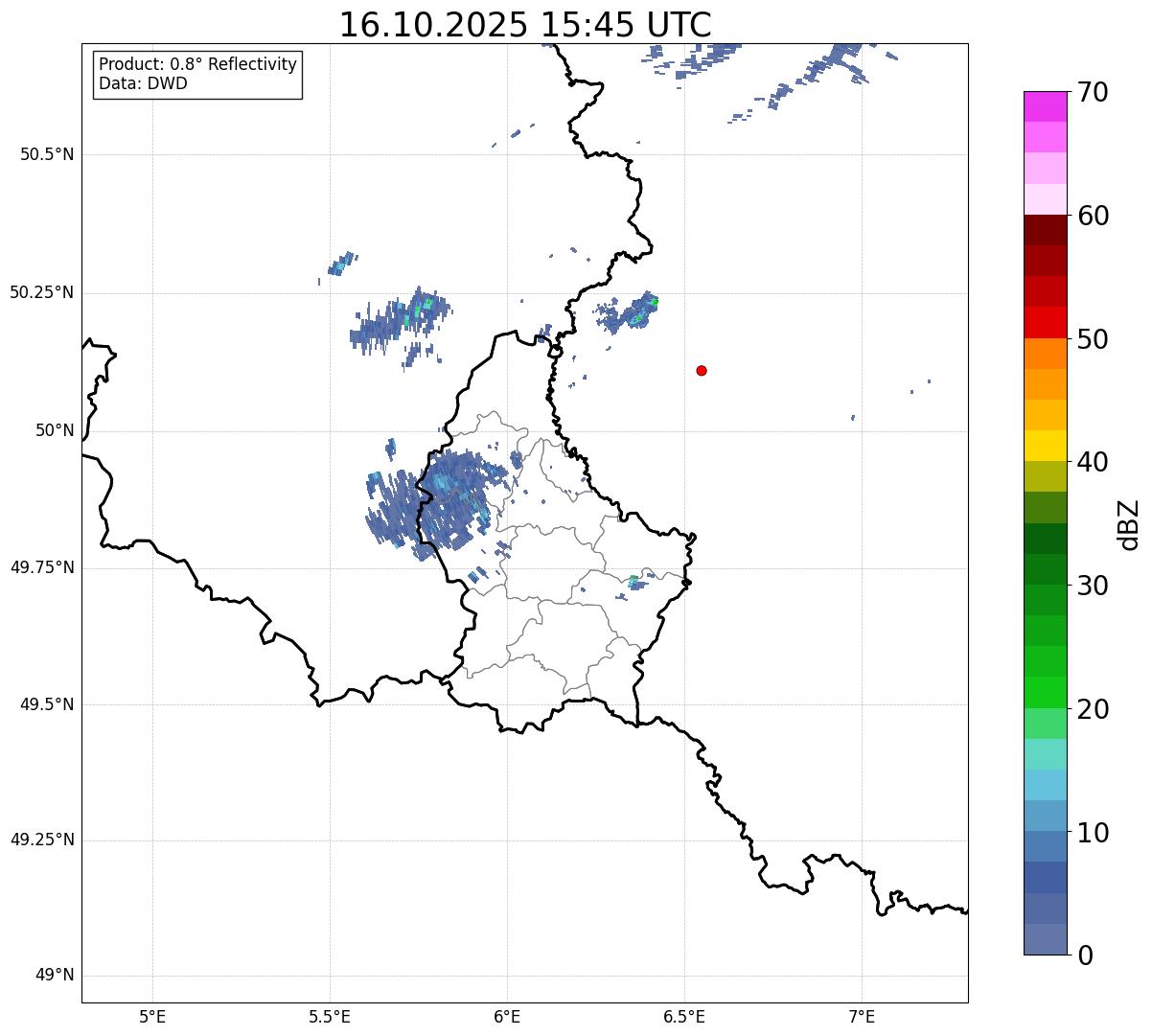Click the "50°N" latitude label
This screenshot has width=1152, height=1036.
tap(56, 430)
